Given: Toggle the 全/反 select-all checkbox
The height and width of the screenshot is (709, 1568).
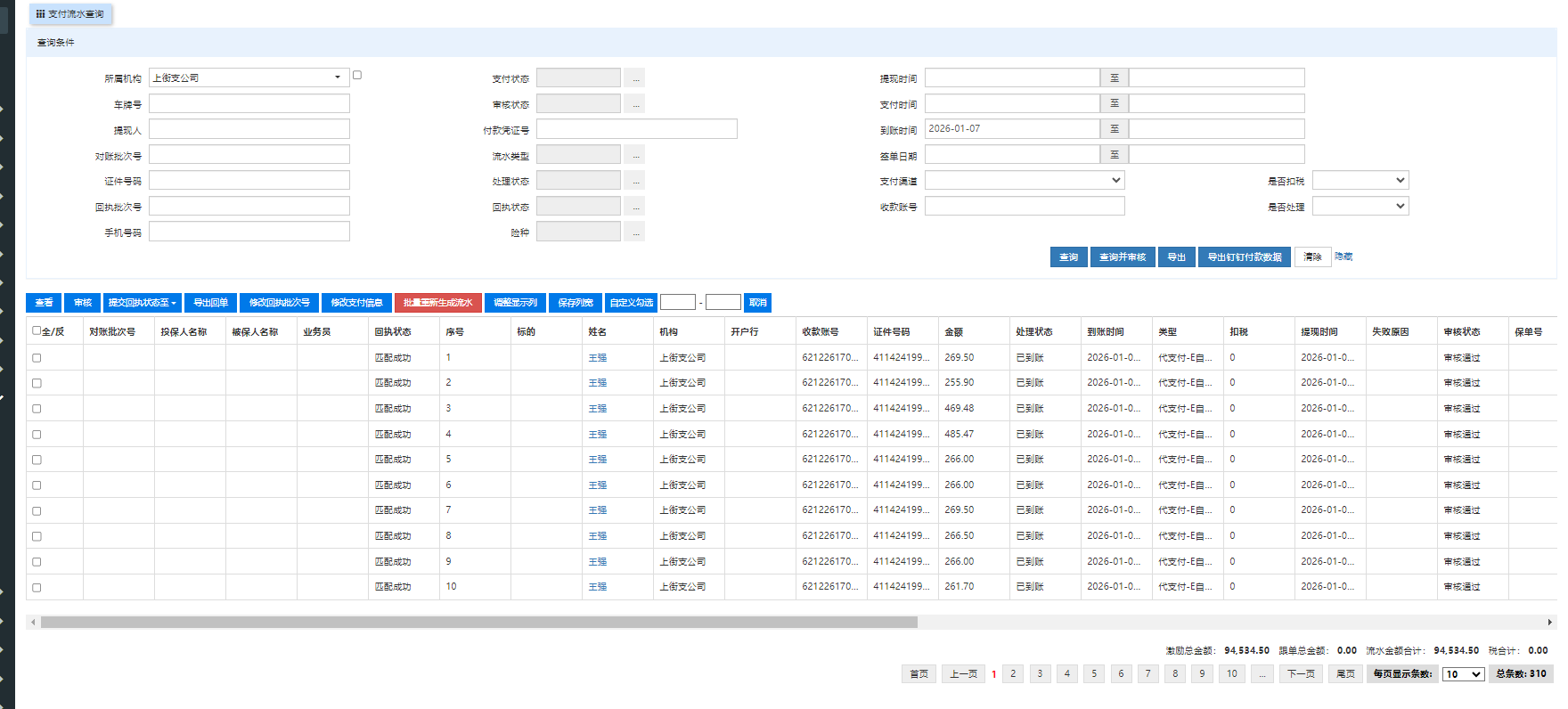Looking at the screenshot, I should (37, 330).
